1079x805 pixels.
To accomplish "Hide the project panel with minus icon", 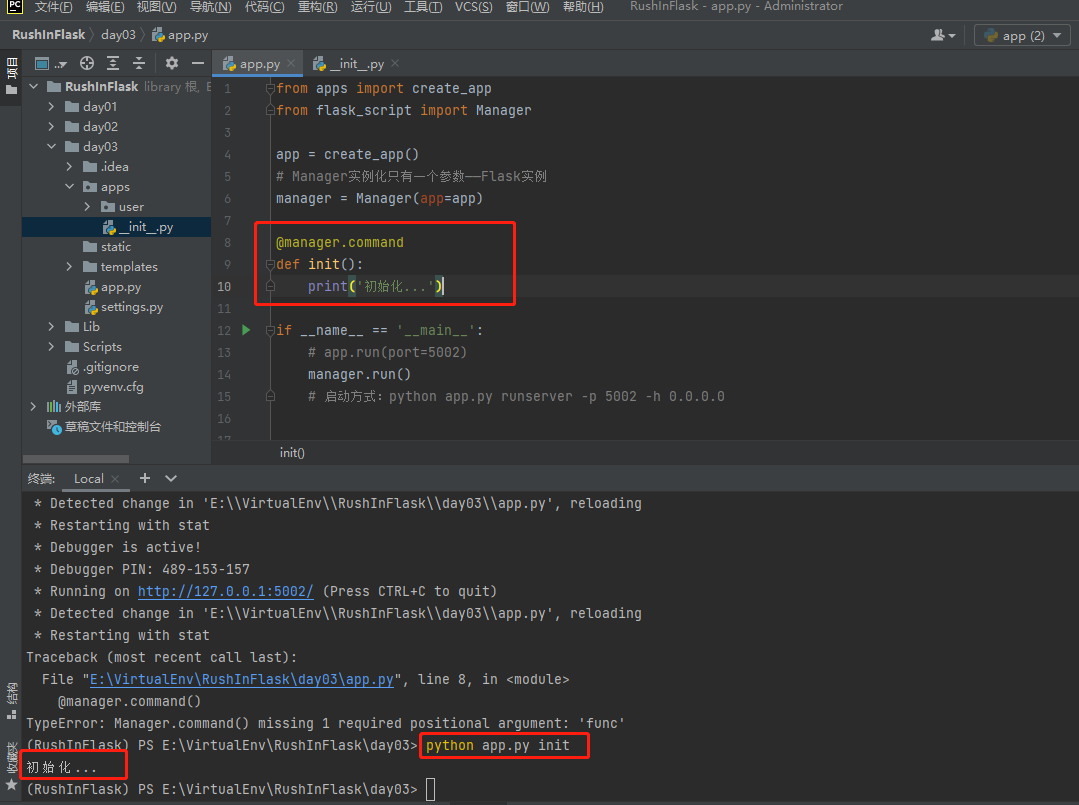I will [x=198, y=63].
